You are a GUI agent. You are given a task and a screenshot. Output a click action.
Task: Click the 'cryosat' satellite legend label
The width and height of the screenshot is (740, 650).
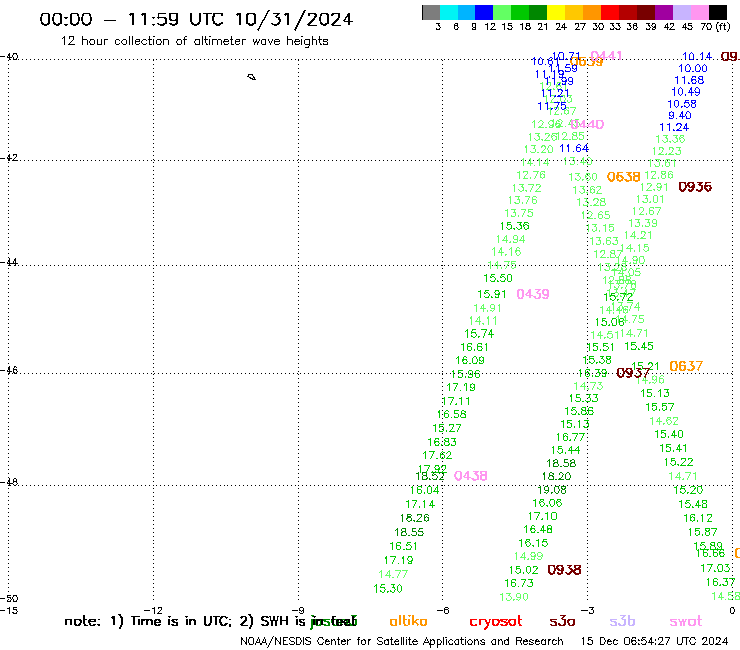[x=496, y=622]
